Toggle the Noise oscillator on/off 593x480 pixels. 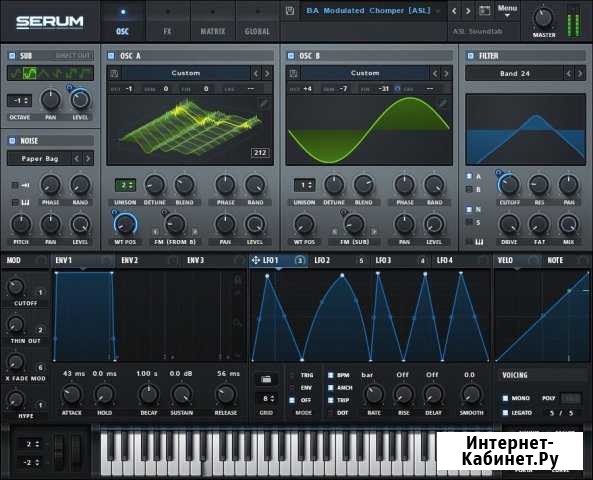click(12, 141)
